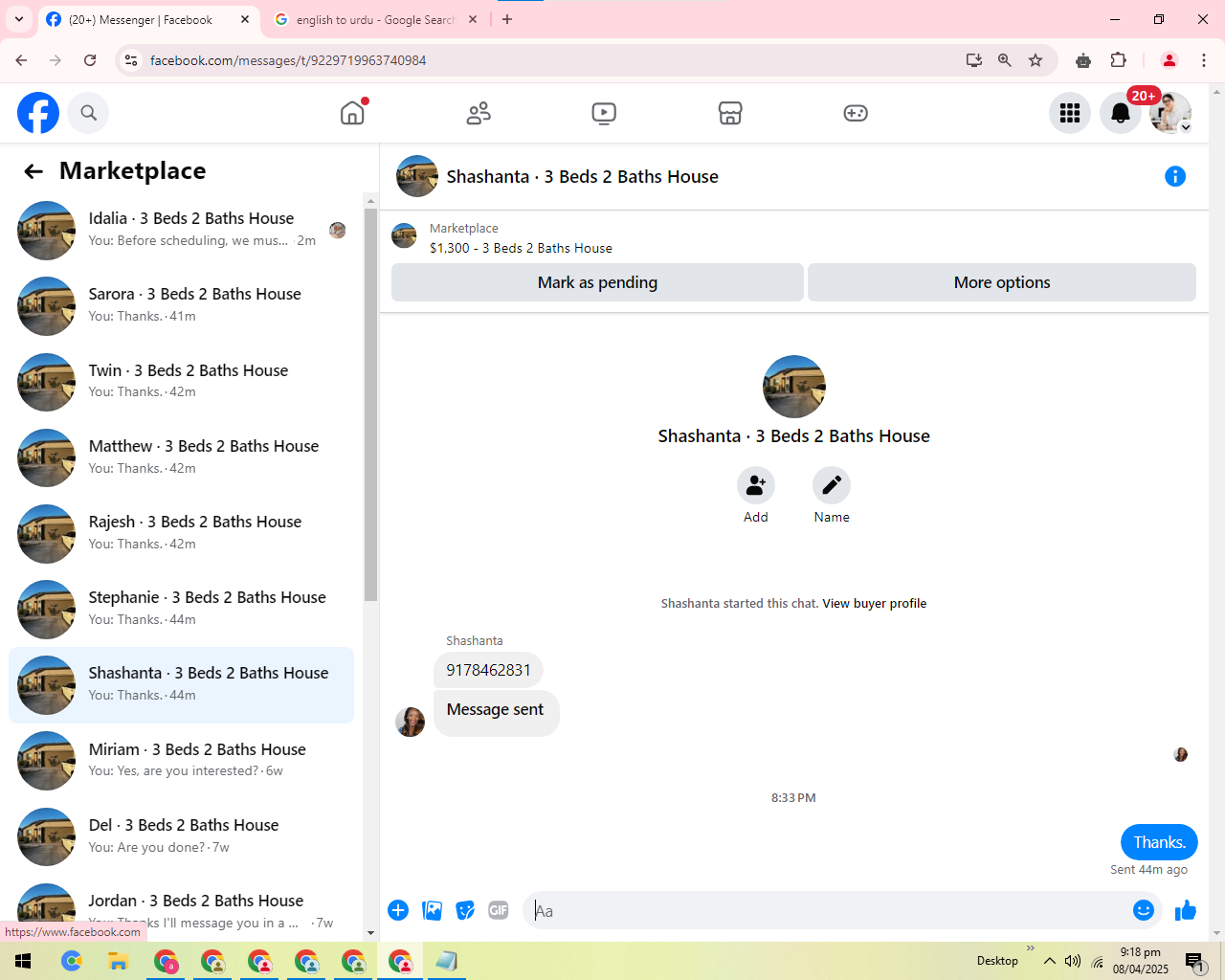Screen dimensions: 1225x980
Task: Open account profile picture menu
Action: point(1170,113)
